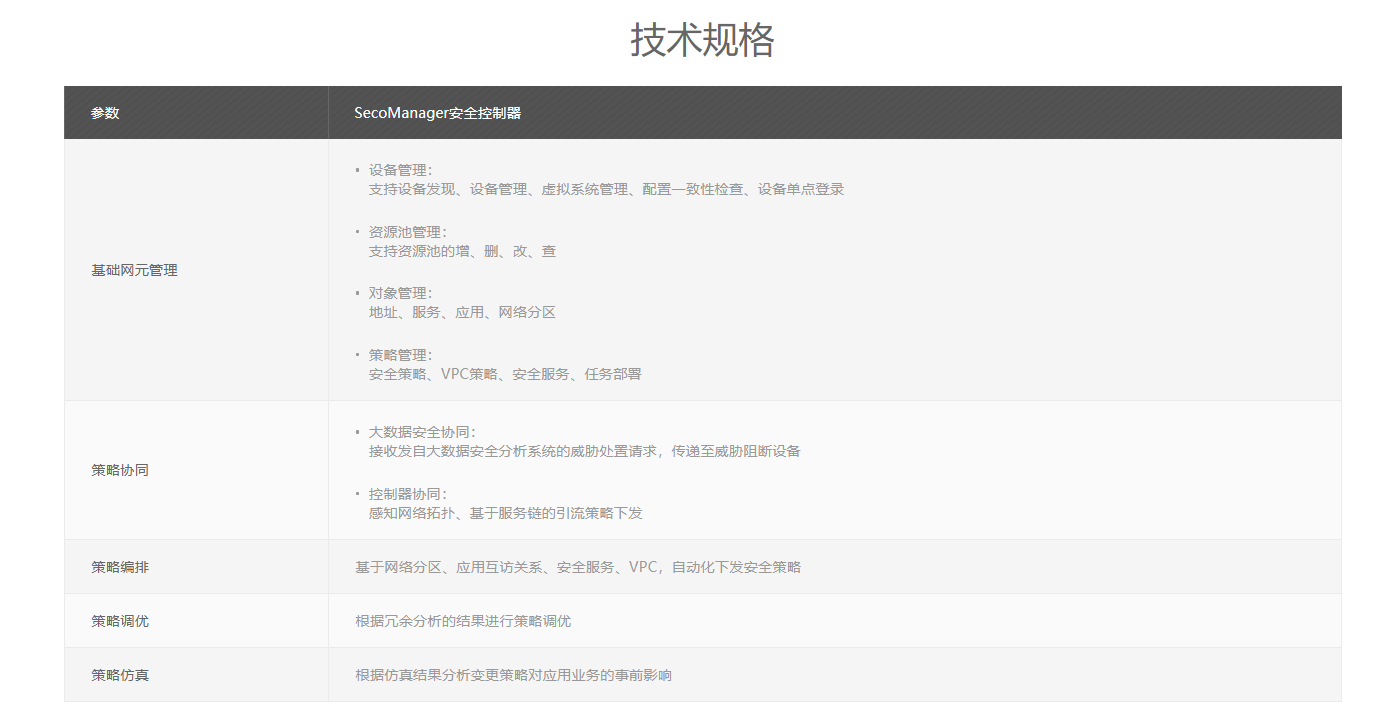The image size is (1380, 718).
Task: Select the 策略管理 bullet title
Action: [x=400, y=355]
